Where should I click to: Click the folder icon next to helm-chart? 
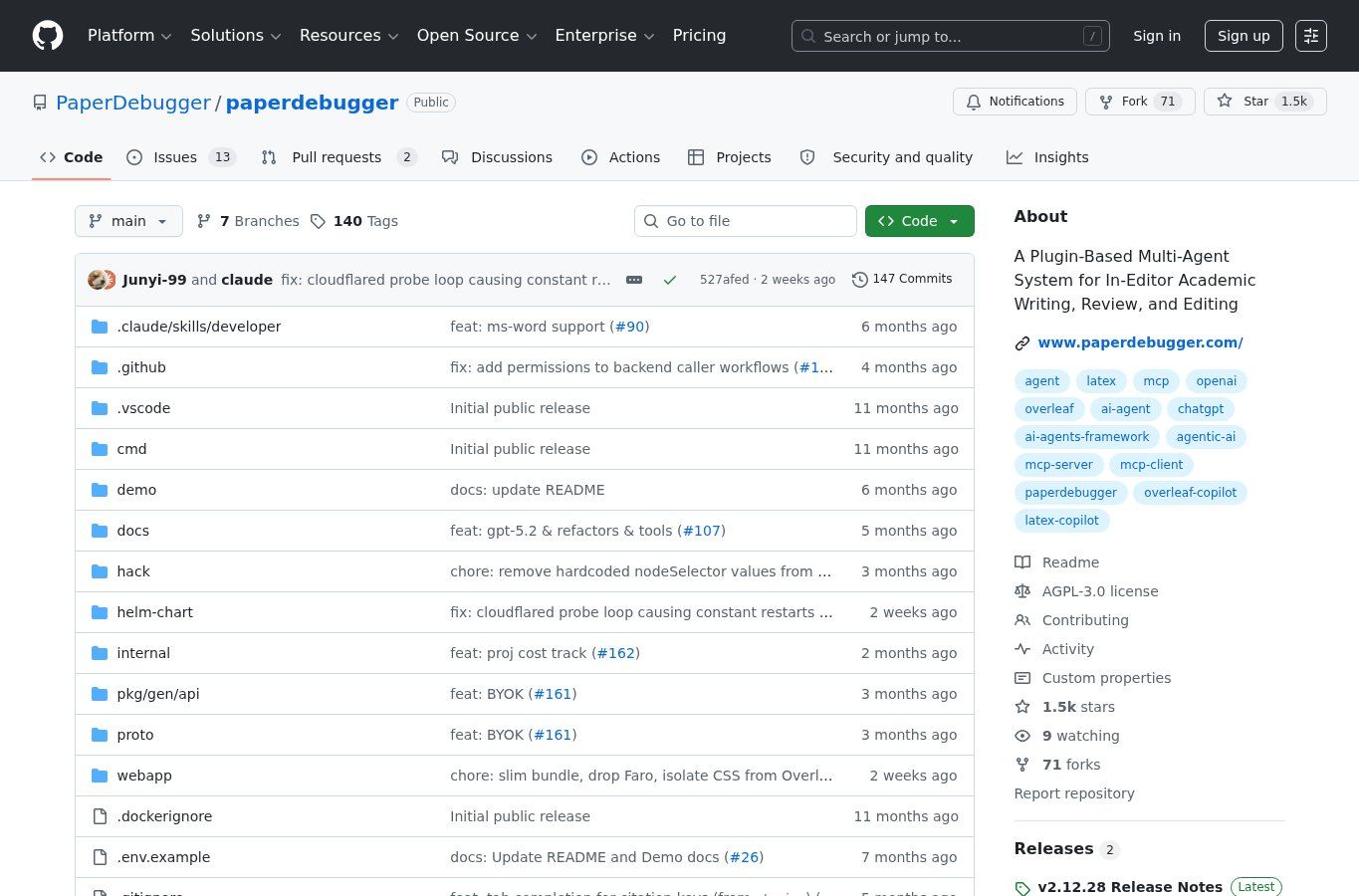[100, 612]
